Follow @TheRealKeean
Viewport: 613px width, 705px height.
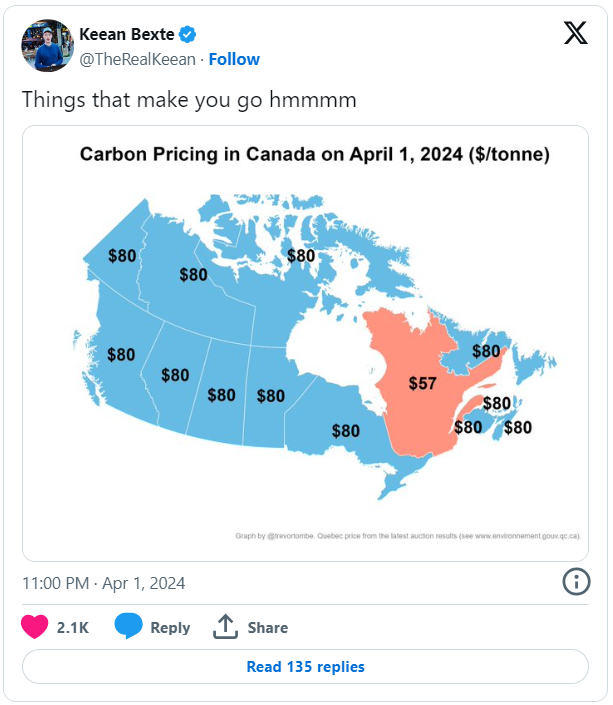234,59
